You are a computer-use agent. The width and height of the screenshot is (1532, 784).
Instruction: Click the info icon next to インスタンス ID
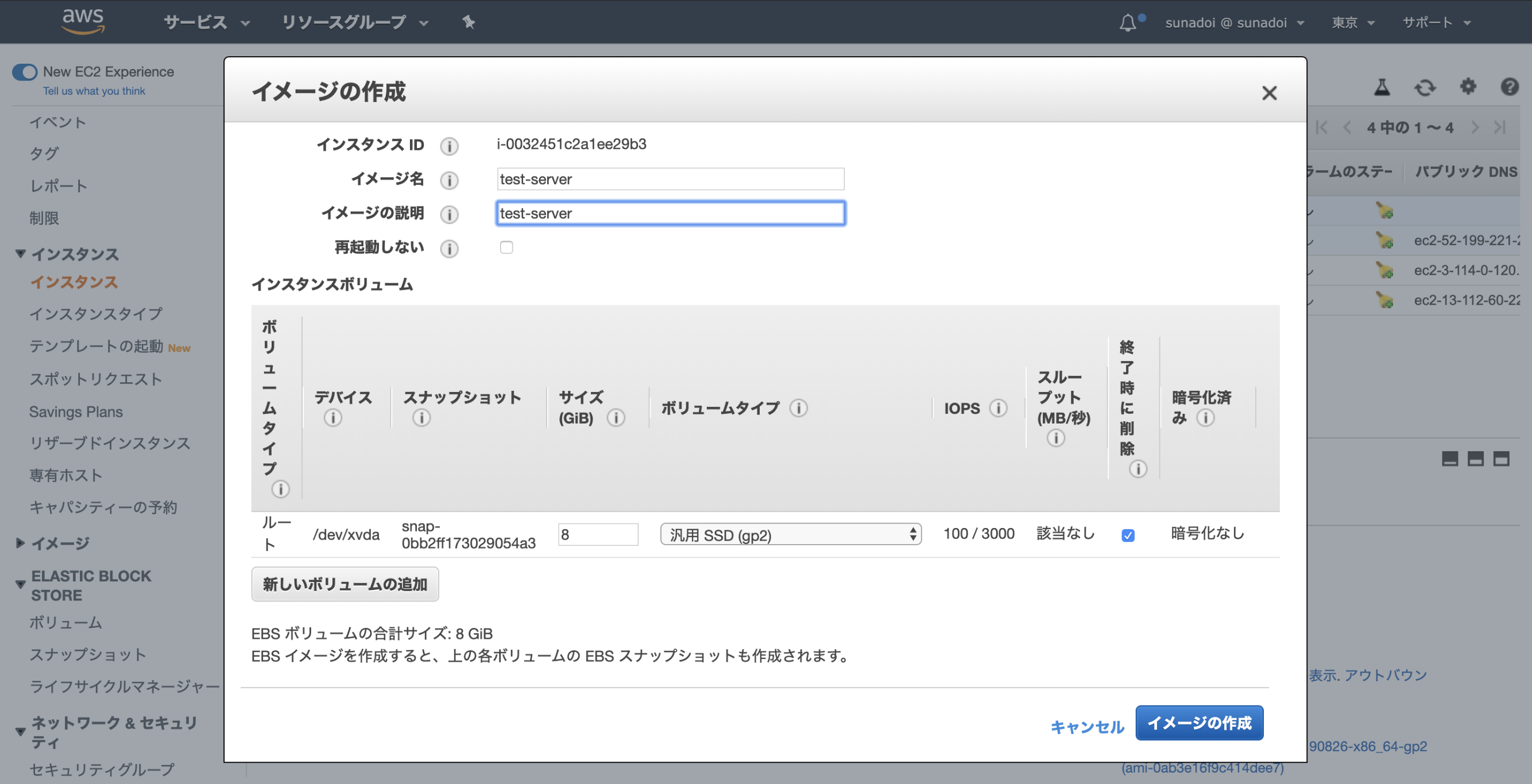[450, 146]
